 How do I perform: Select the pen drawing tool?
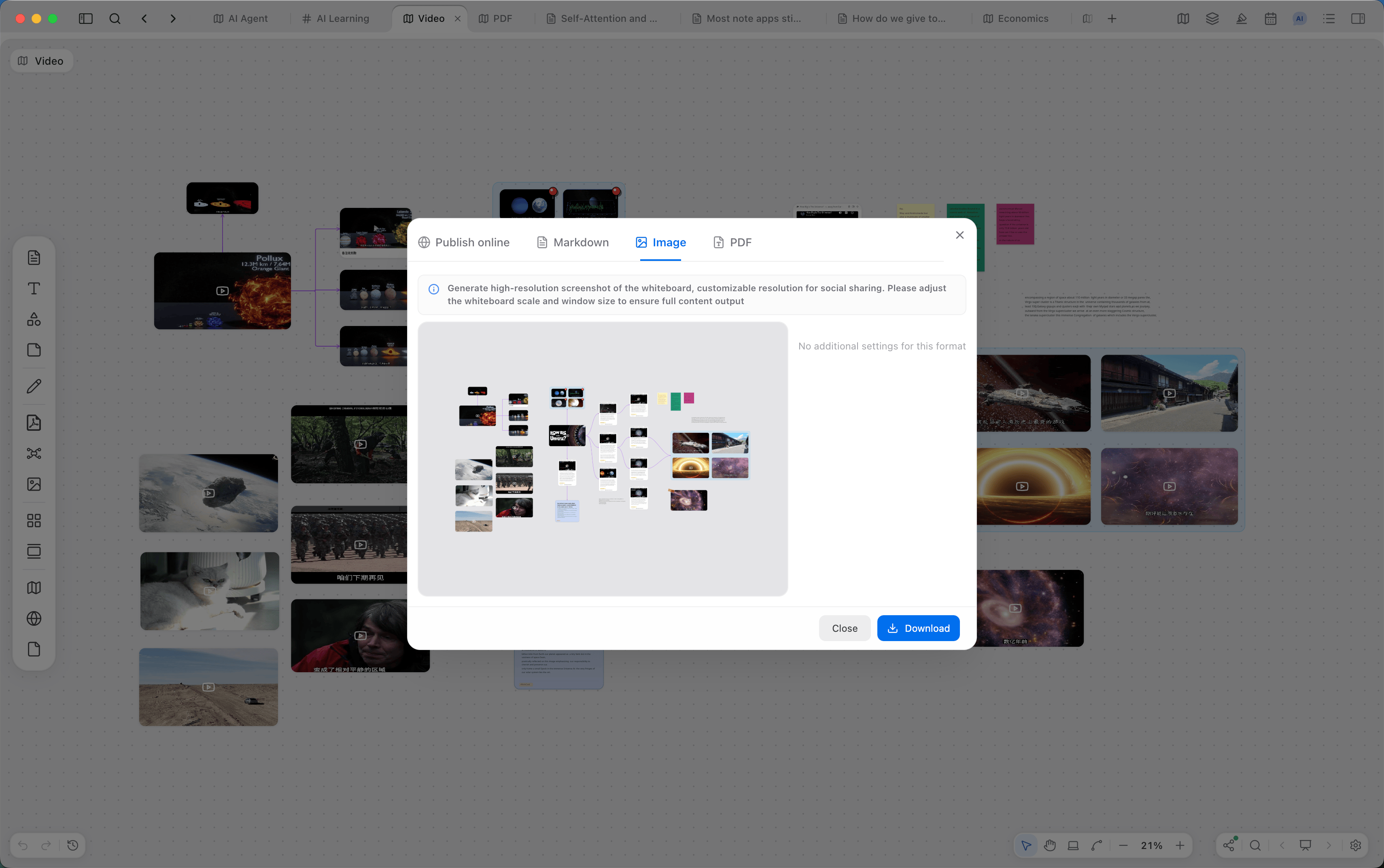[34, 386]
